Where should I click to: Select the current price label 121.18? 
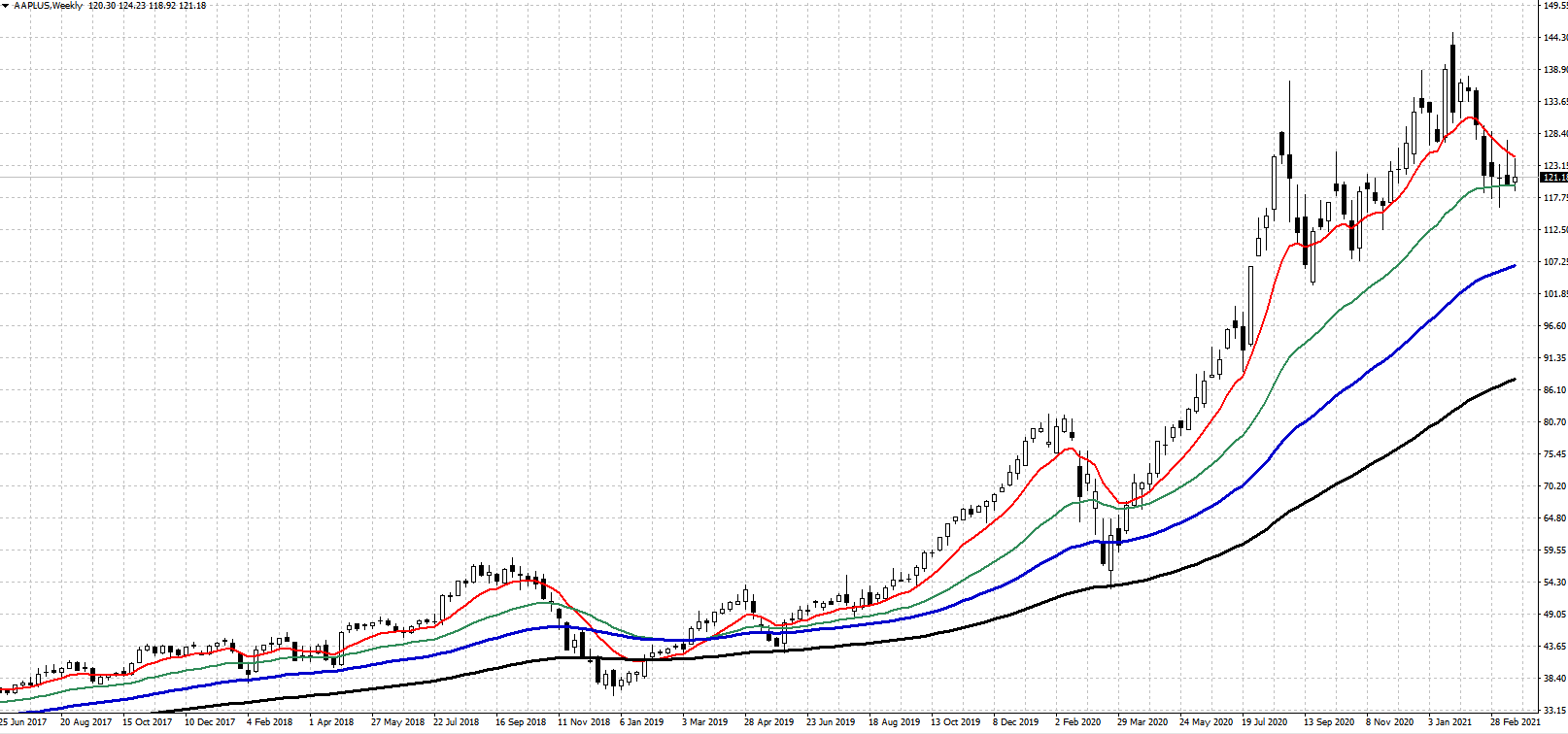click(x=1554, y=178)
